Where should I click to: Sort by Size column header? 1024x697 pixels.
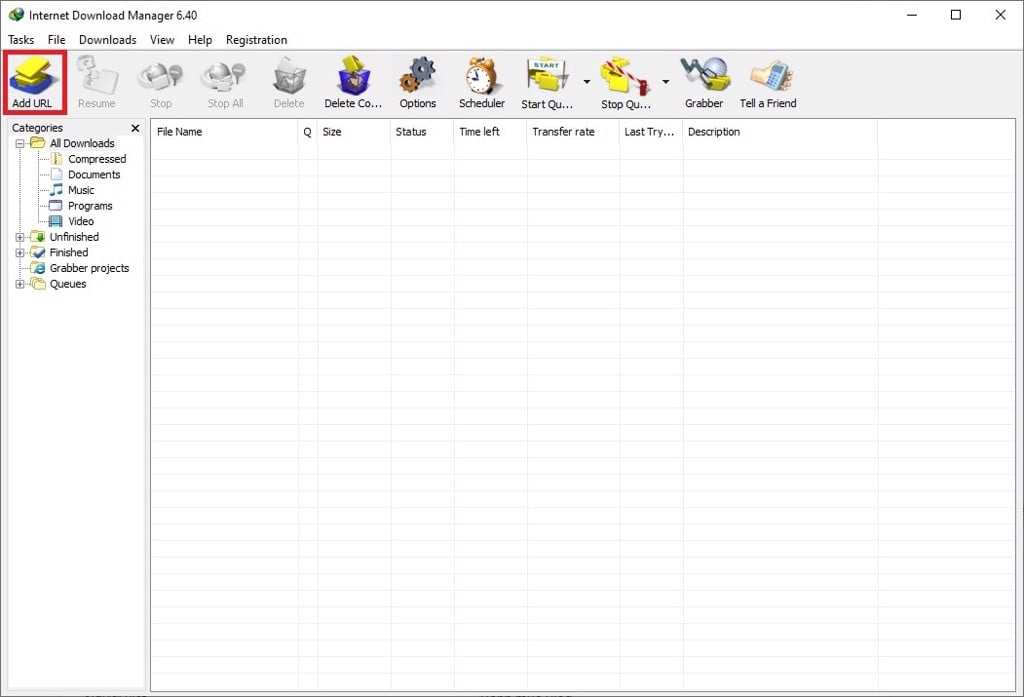point(354,132)
